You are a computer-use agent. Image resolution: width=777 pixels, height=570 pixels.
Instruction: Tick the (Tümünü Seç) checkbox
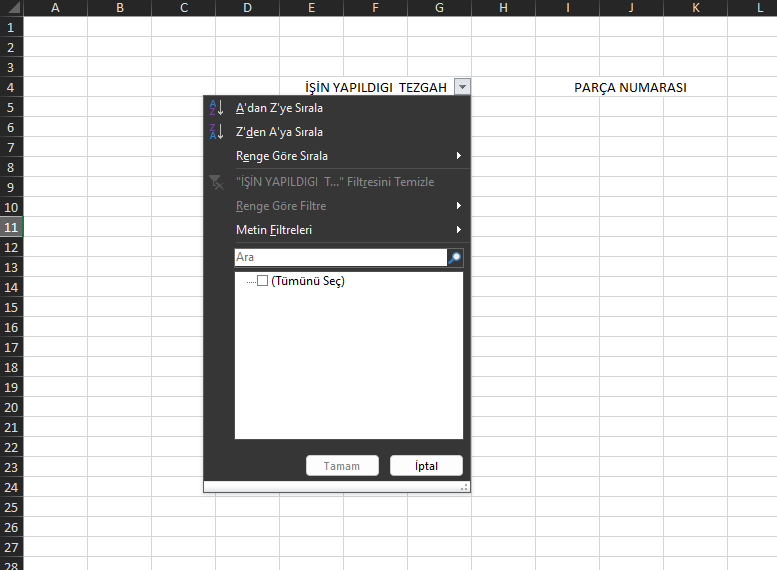click(263, 281)
